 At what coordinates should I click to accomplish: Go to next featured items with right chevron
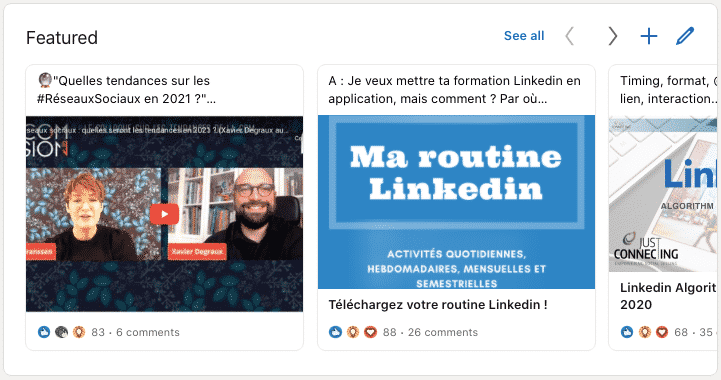pyautogui.click(x=612, y=36)
